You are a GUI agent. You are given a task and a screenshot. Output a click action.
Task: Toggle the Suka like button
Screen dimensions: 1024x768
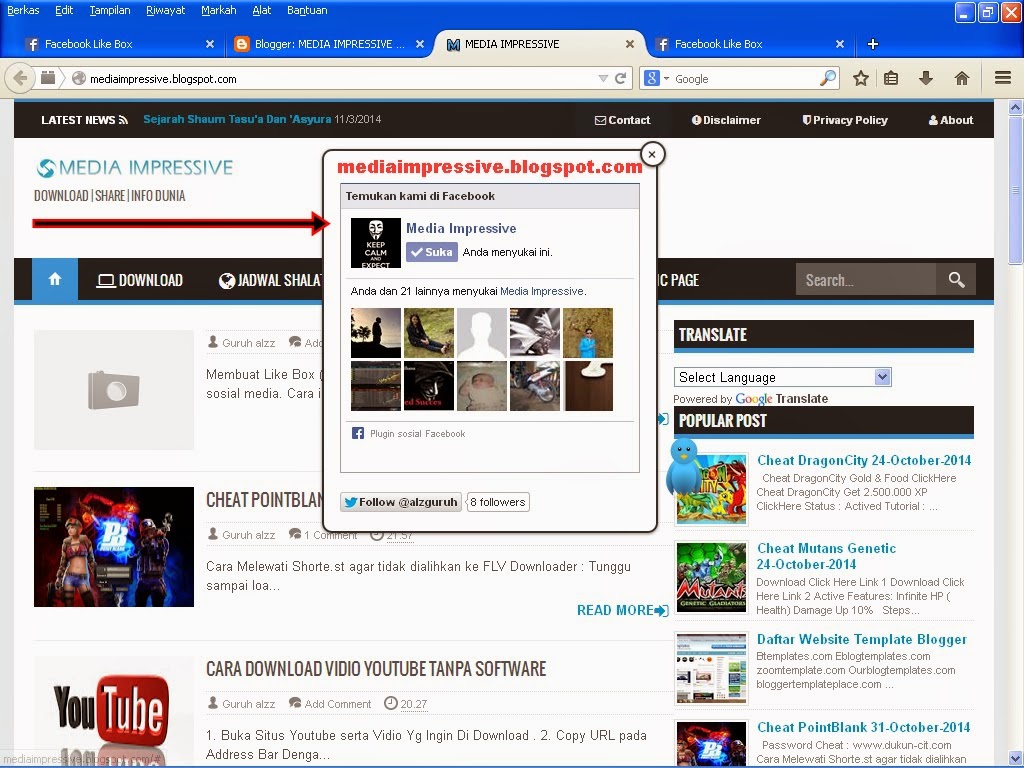coord(432,252)
